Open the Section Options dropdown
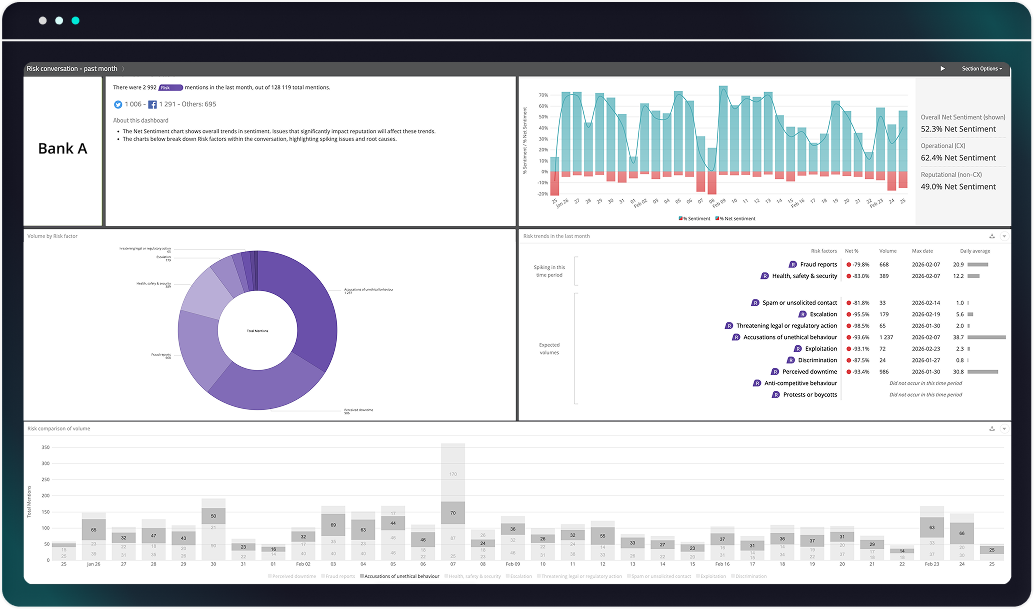The image size is (1034, 609). 982,68
